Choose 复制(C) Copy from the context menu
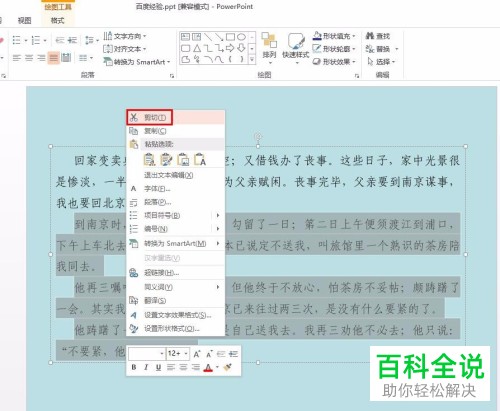This screenshot has width=500, height=411. pos(175,131)
